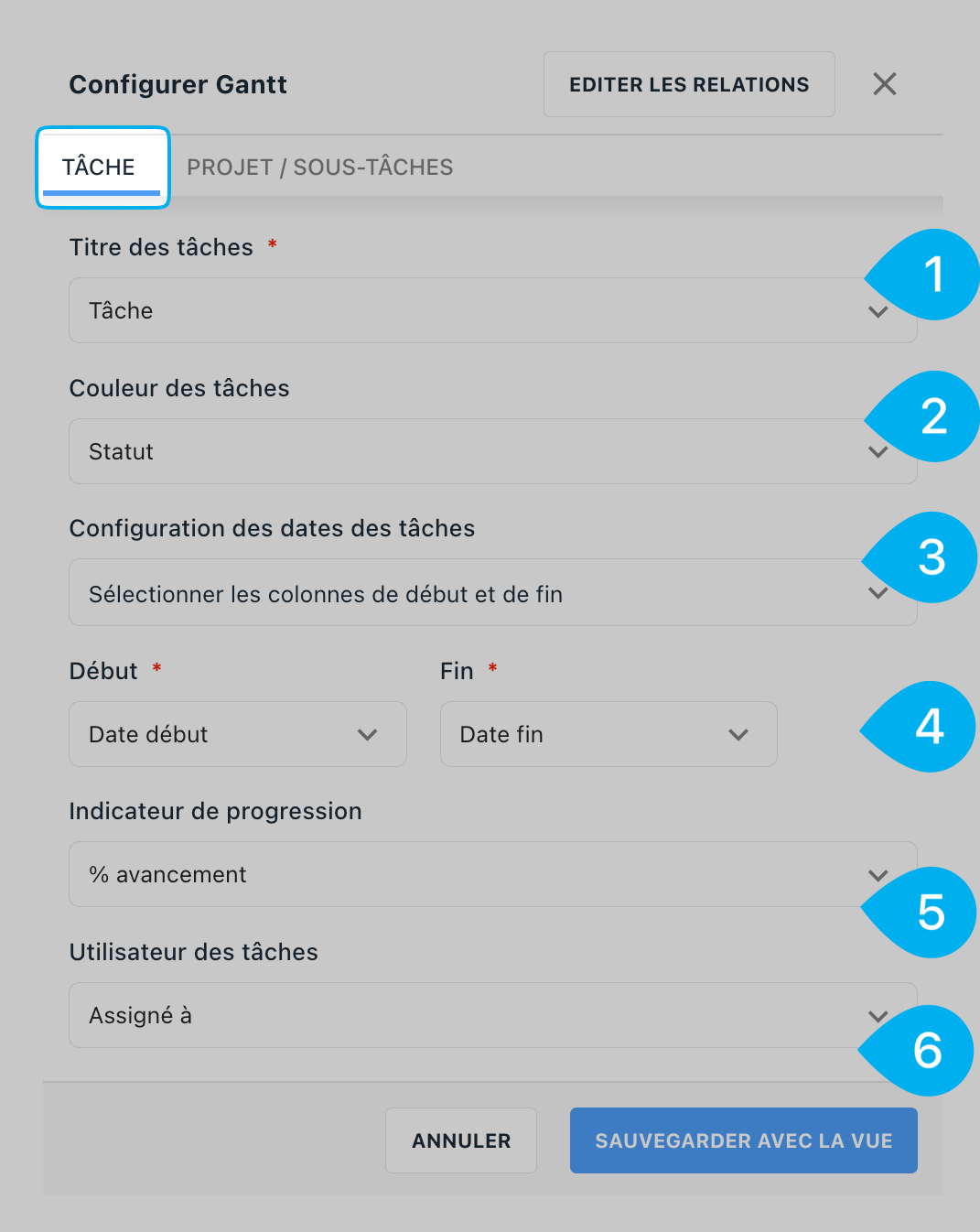Open the Début Date début dropdown
This screenshot has height=1232, width=980.
click(x=238, y=734)
